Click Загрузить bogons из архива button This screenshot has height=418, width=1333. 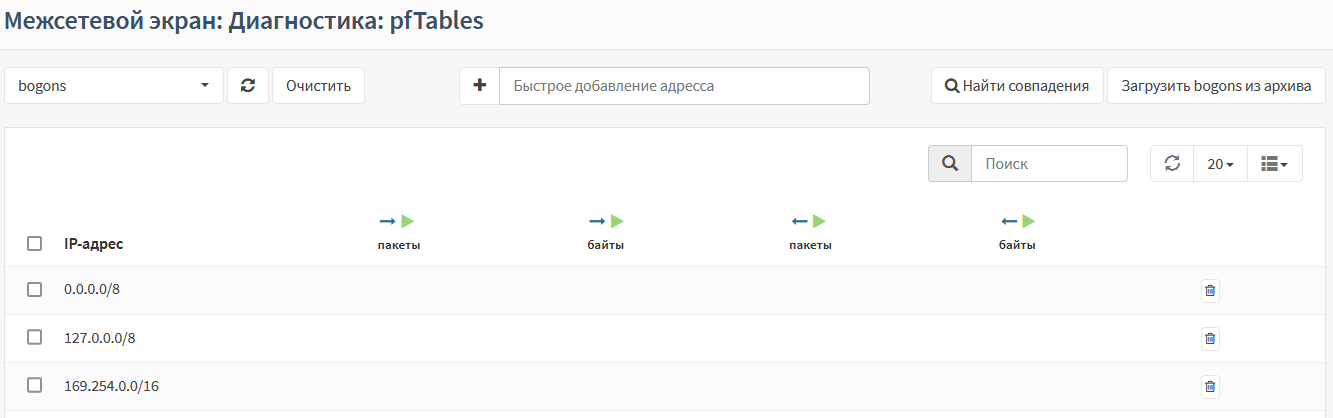(1216, 86)
